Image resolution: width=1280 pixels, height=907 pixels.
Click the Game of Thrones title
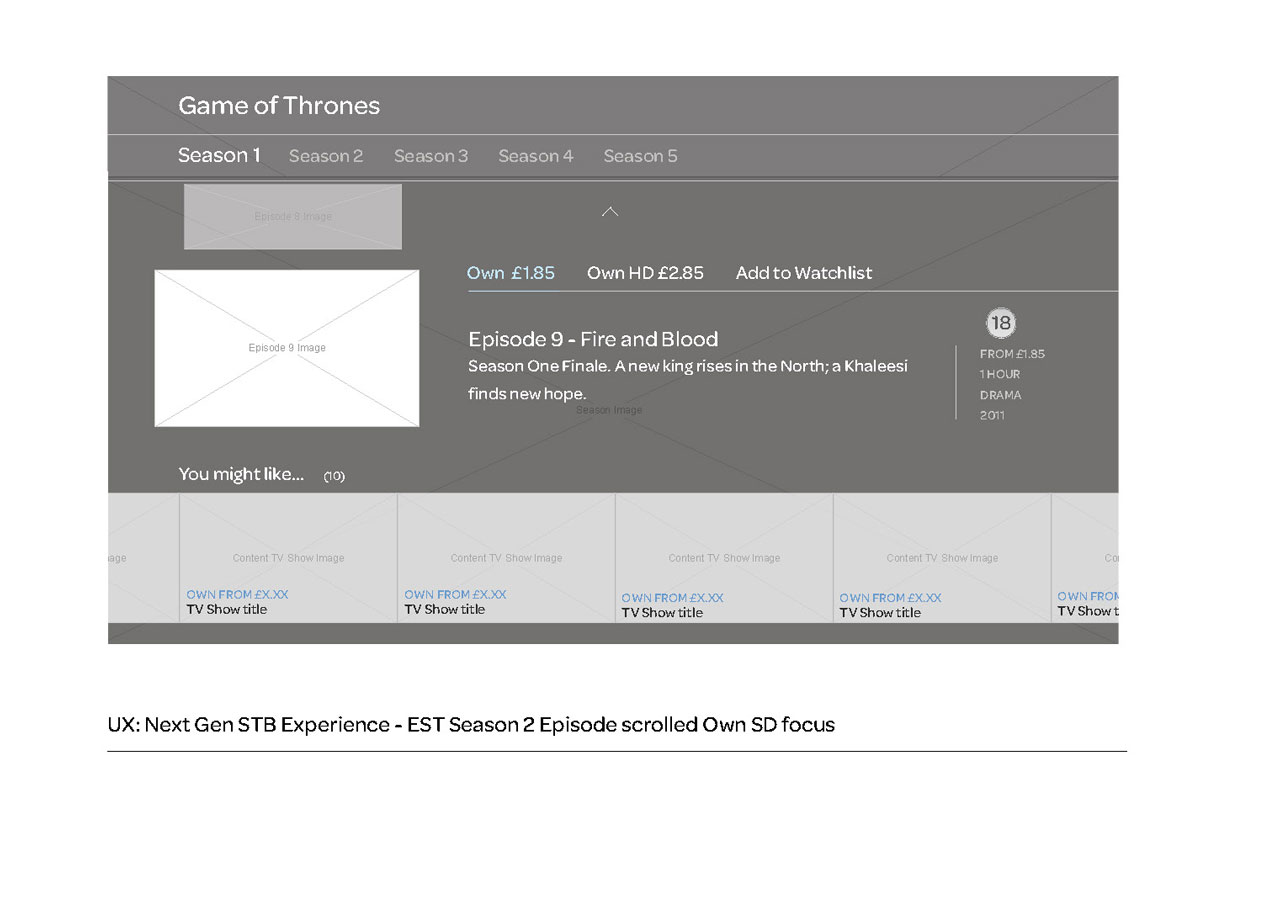(x=279, y=106)
